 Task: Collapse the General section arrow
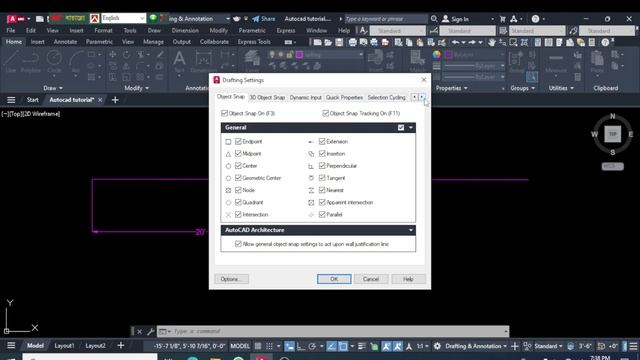coord(411,128)
